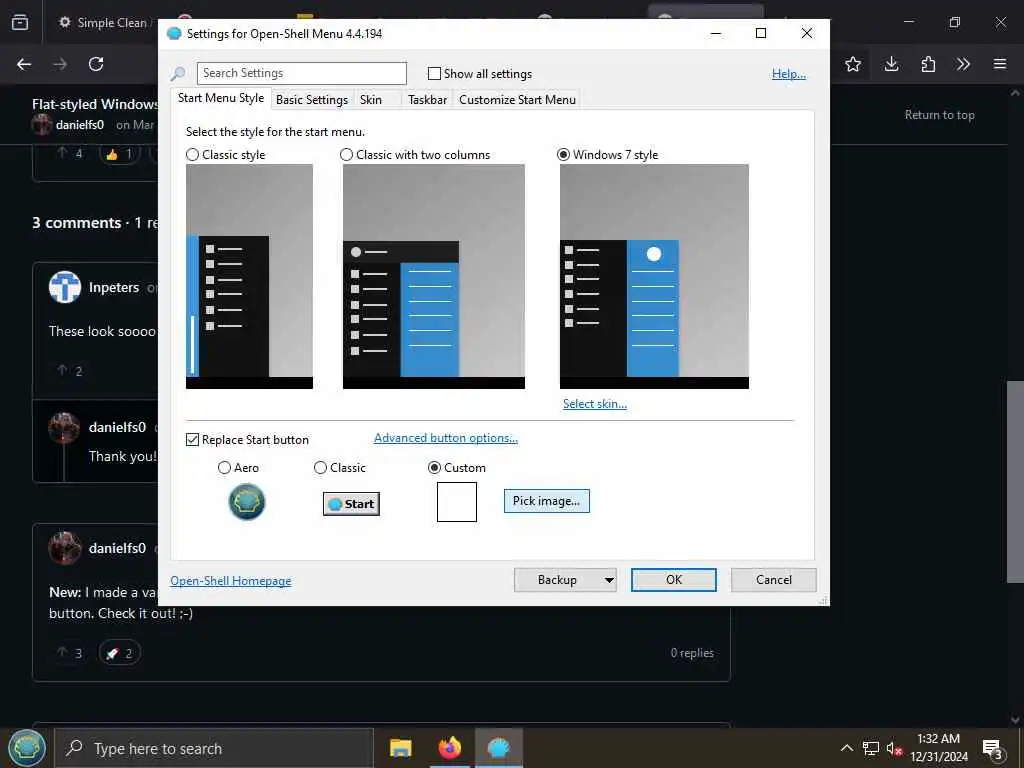The width and height of the screenshot is (1024, 768).
Task: Choose the Classic start button option
Action: (x=320, y=468)
